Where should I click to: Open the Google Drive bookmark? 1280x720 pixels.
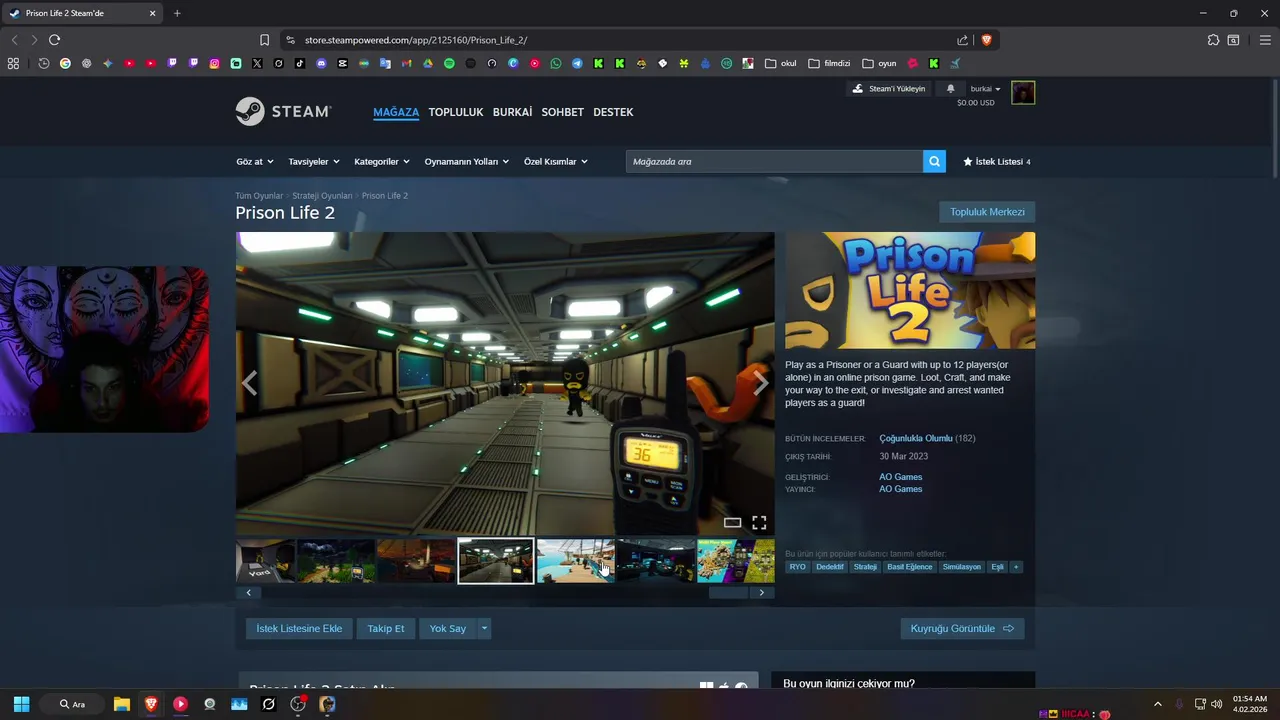pos(428,63)
